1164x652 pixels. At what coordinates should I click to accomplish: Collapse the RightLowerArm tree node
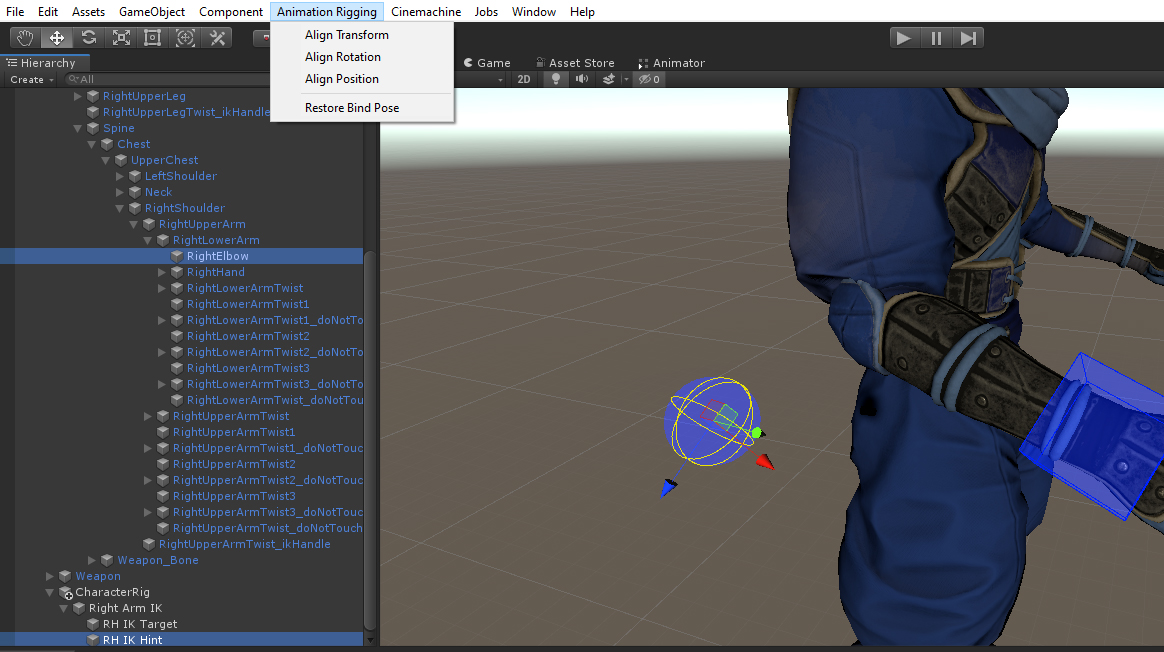[x=148, y=240]
